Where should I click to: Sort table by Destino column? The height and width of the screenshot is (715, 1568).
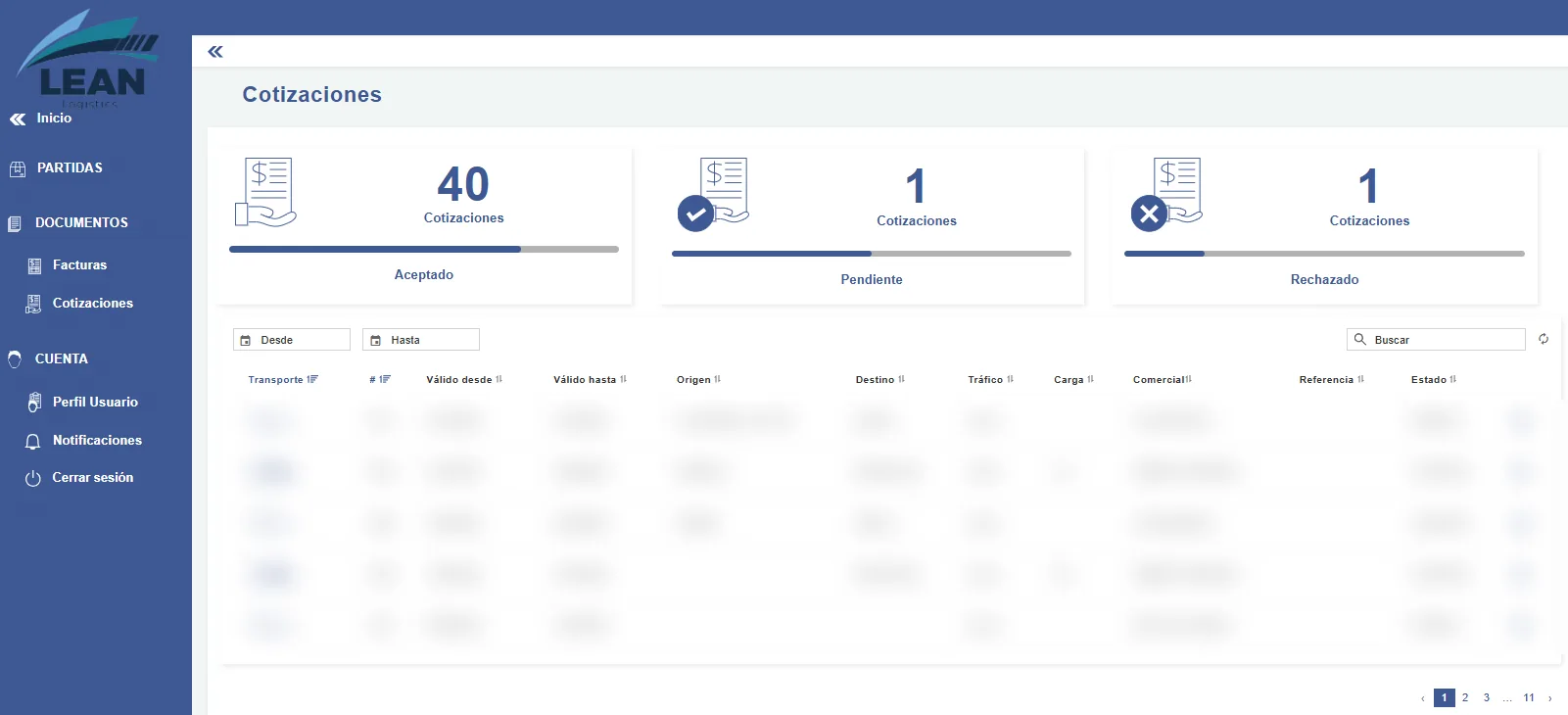[x=880, y=380]
